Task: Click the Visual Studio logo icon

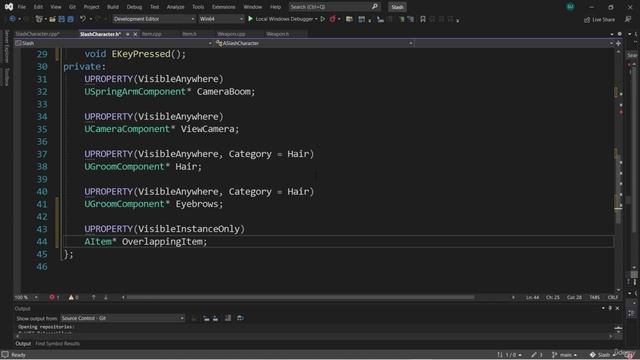Action: [9, 7]
